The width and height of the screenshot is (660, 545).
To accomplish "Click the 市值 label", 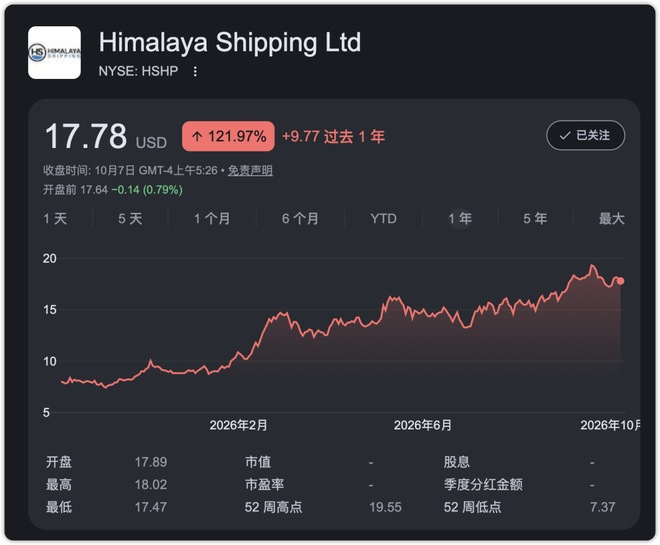I will click(258, 462).
